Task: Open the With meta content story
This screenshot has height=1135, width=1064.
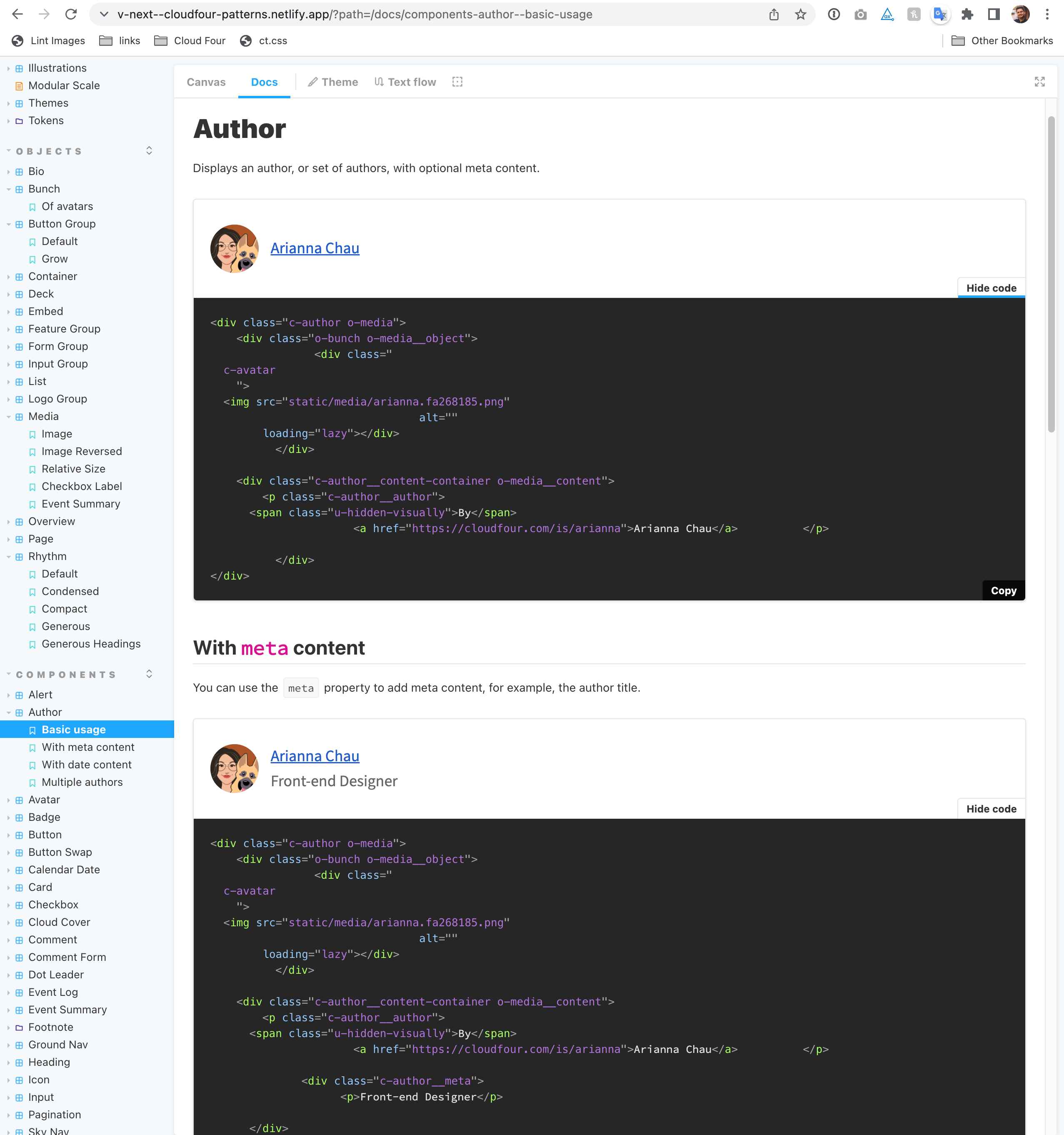Action: (x=88, y=747)
